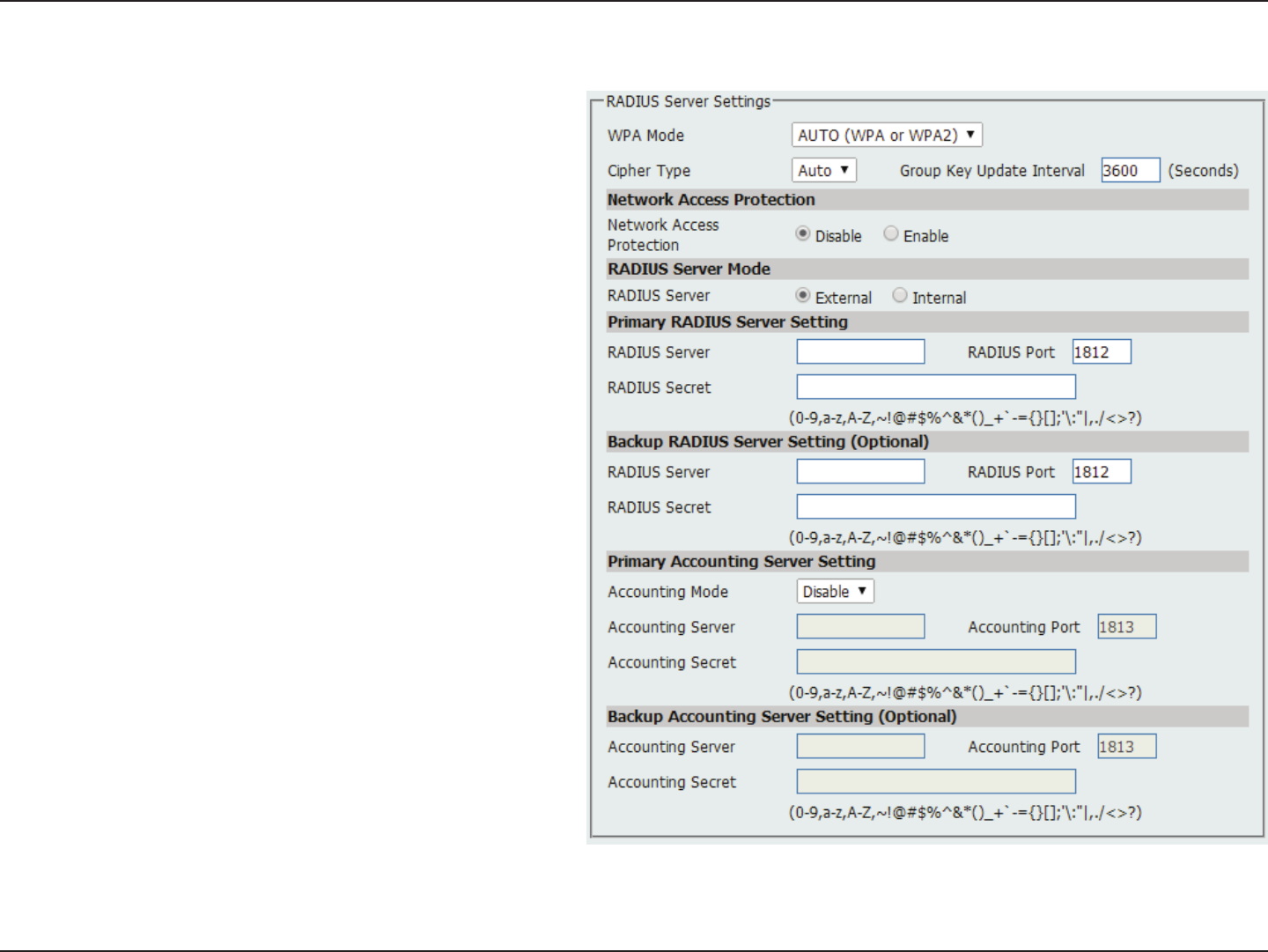Viewport: 1268px width, 952px height.
Task: Click the 'Backup Accounting Server Setting (Optional)' header
Action: coord(782,716)
